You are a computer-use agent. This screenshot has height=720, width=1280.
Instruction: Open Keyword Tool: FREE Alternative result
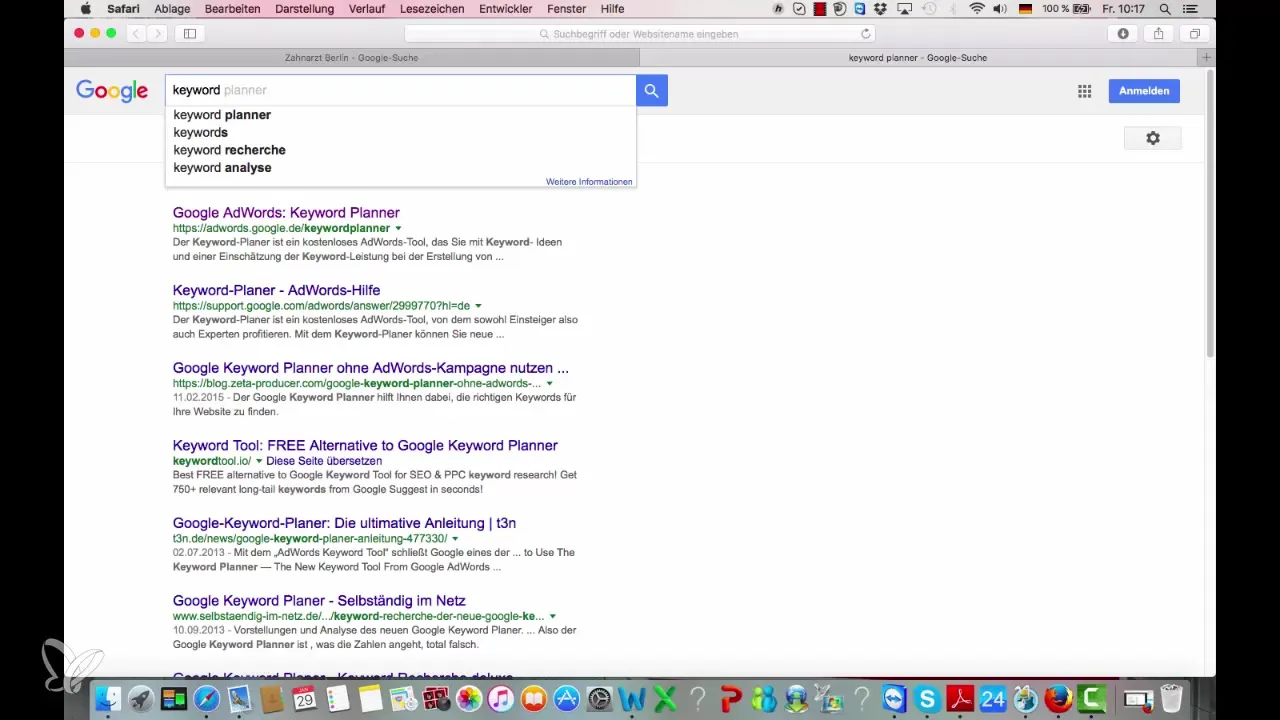(x=365, y=446)
